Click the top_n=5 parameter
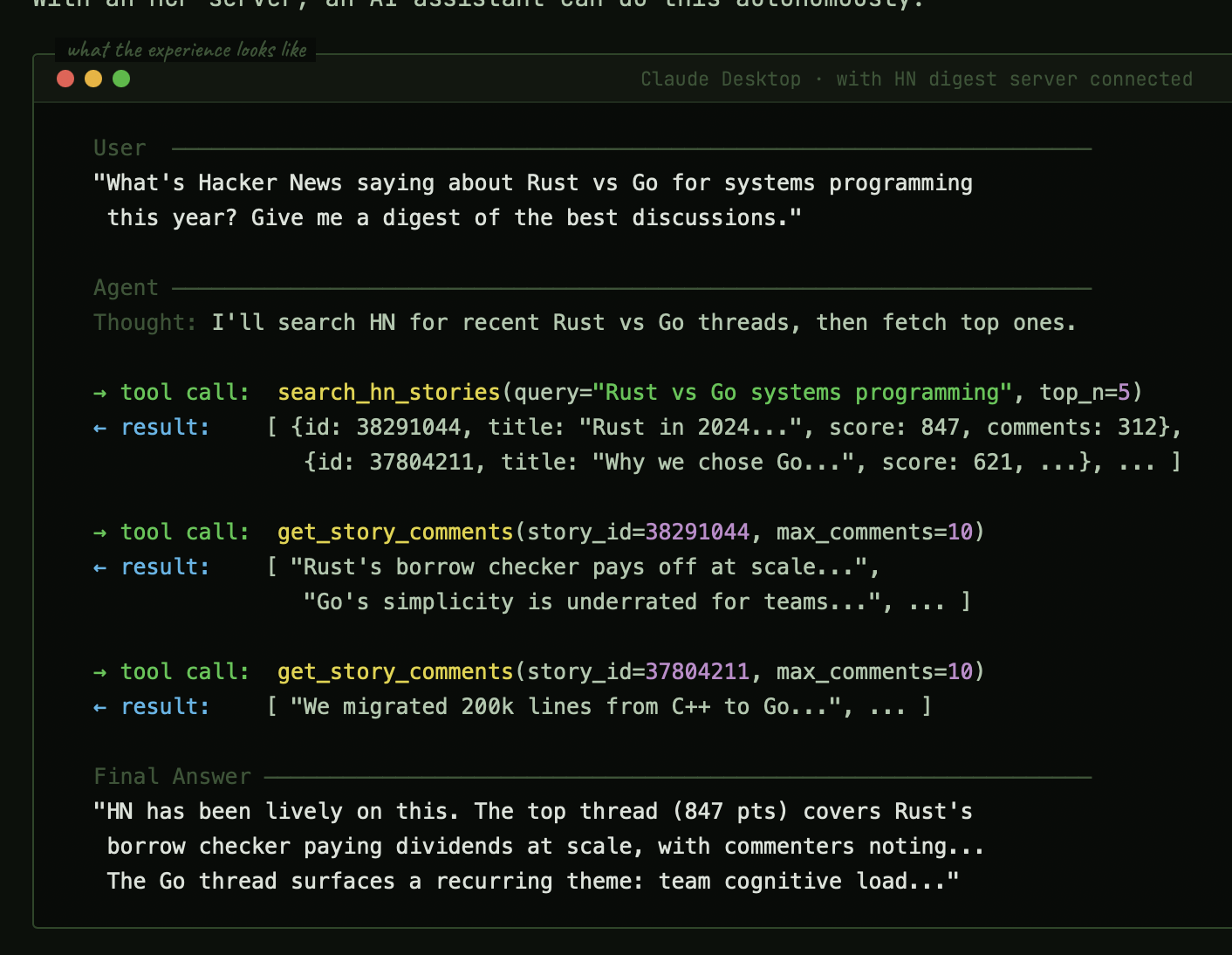1232x955 pixels. (x=1085, y=393)
